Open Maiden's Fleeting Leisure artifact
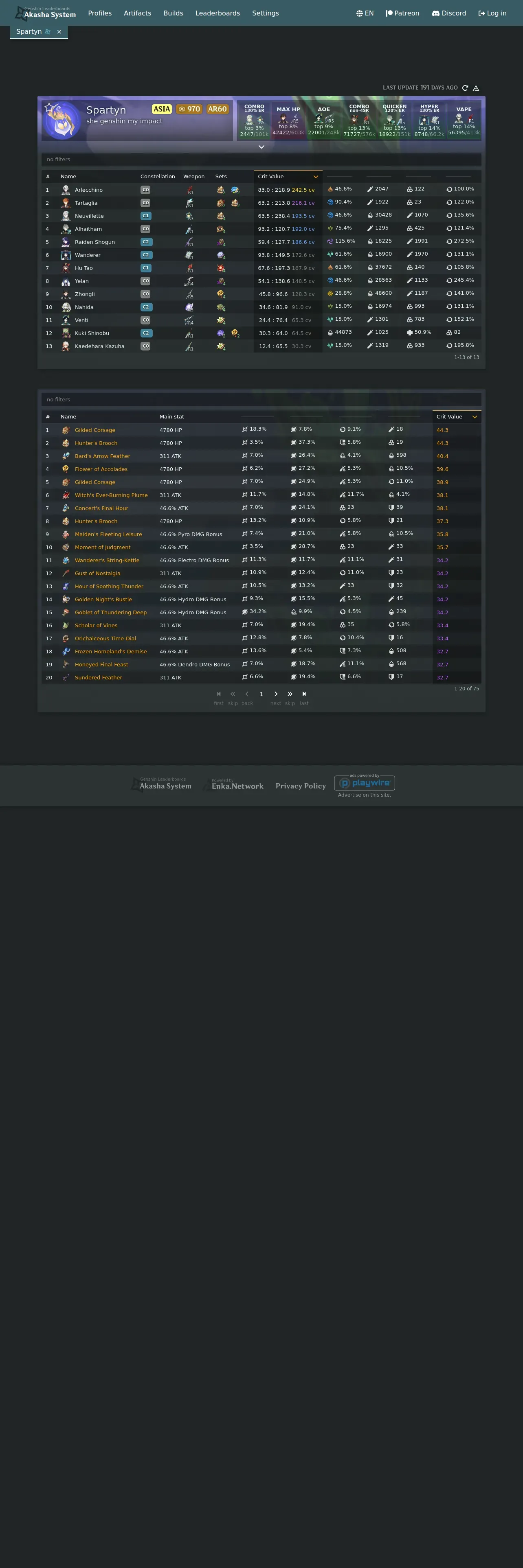Screen dimensions: 523x1568 click(x=108, y=534)
